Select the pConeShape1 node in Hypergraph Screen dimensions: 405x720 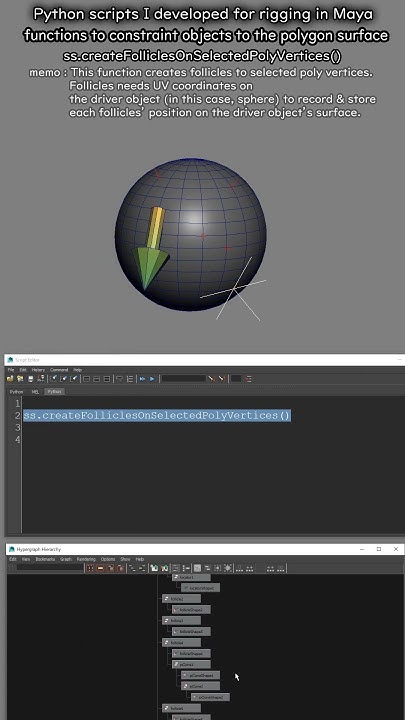(201, 675)
